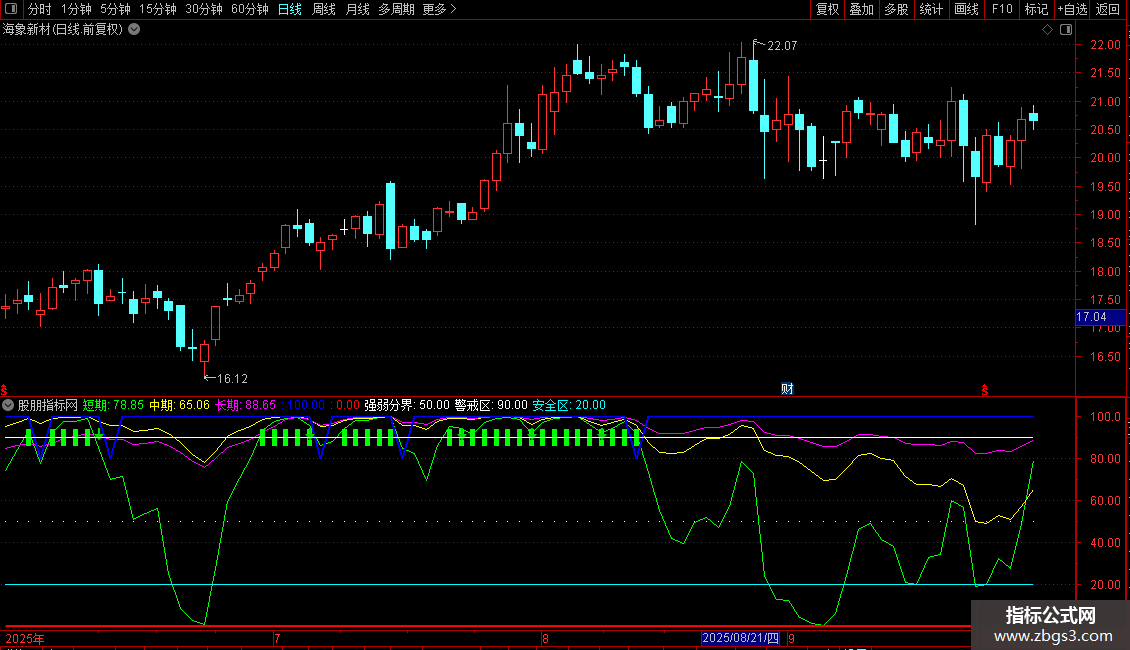The height and width of the screenshot is (650, 1130).
Task: Click the month 8 marker on time axis
Action: [546, 638]
